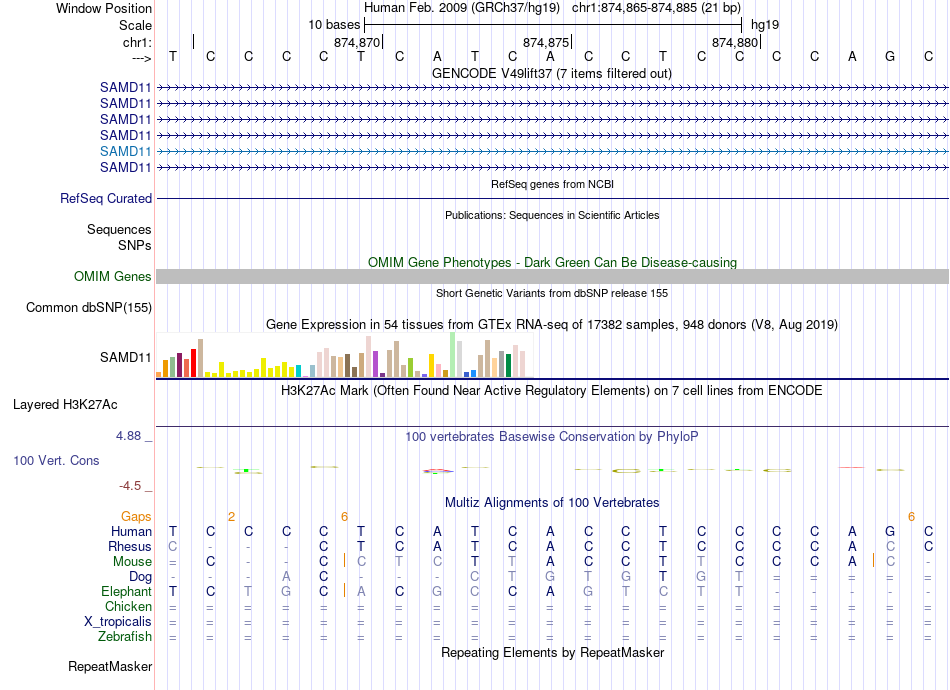The image size is (950, 690).
Task: Click the purple bar in GTEx expression chart
Action: point(376,365)
